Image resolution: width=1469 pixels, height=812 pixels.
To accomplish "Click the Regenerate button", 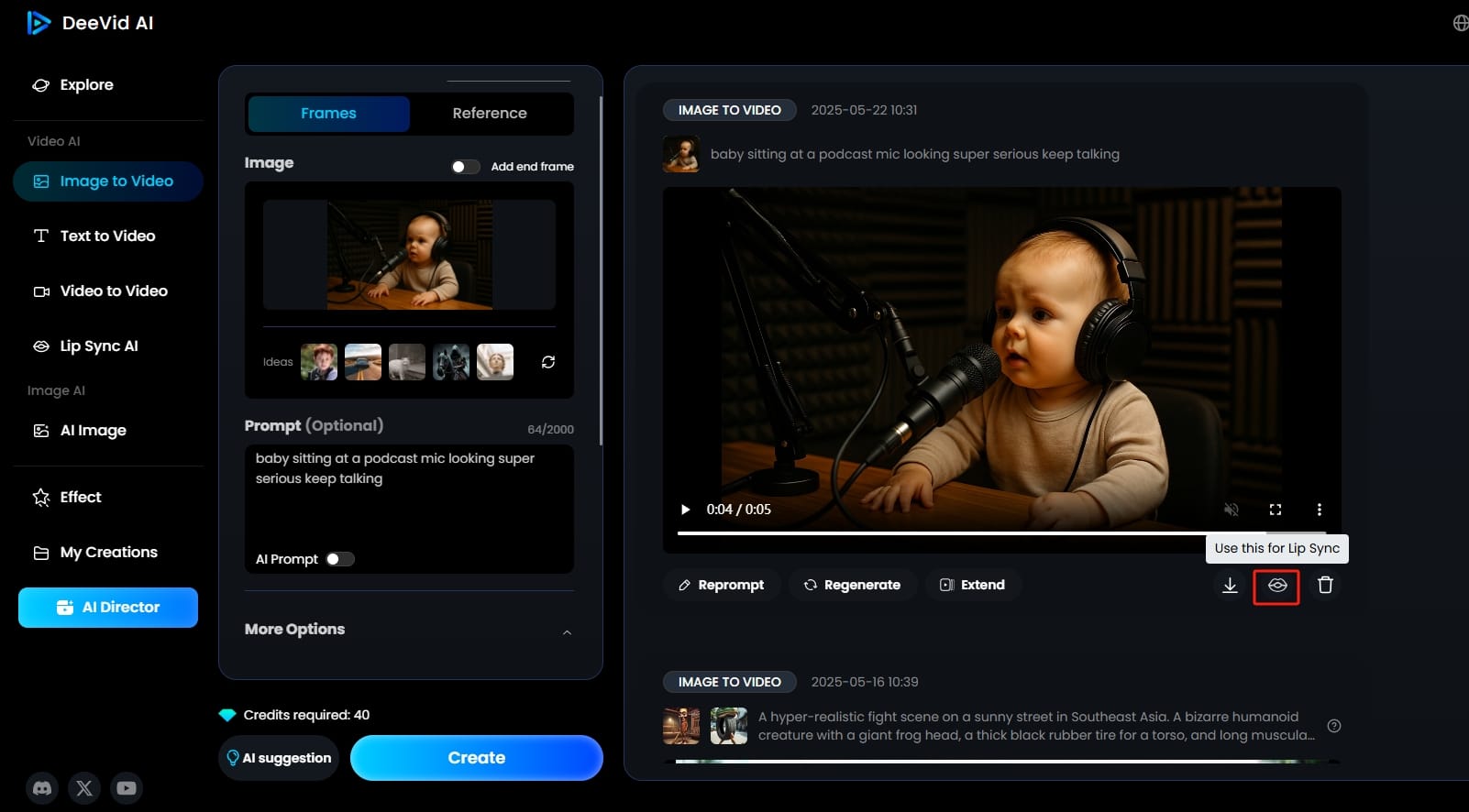I will (853, 585).
